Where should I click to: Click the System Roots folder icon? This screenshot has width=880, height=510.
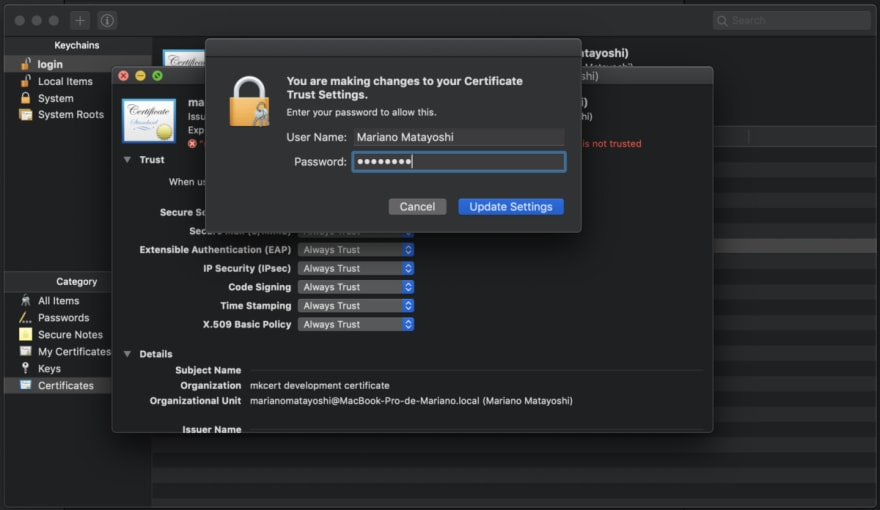25,114
